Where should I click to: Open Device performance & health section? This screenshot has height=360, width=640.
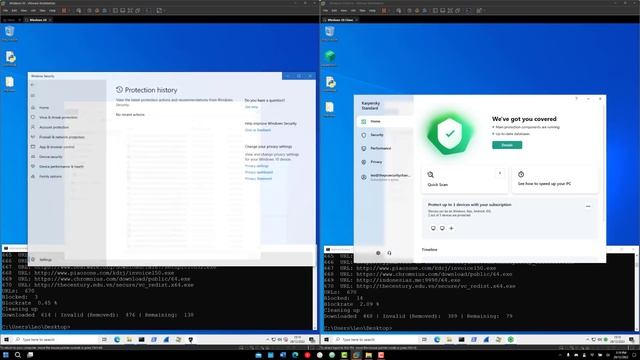(61, 167)
